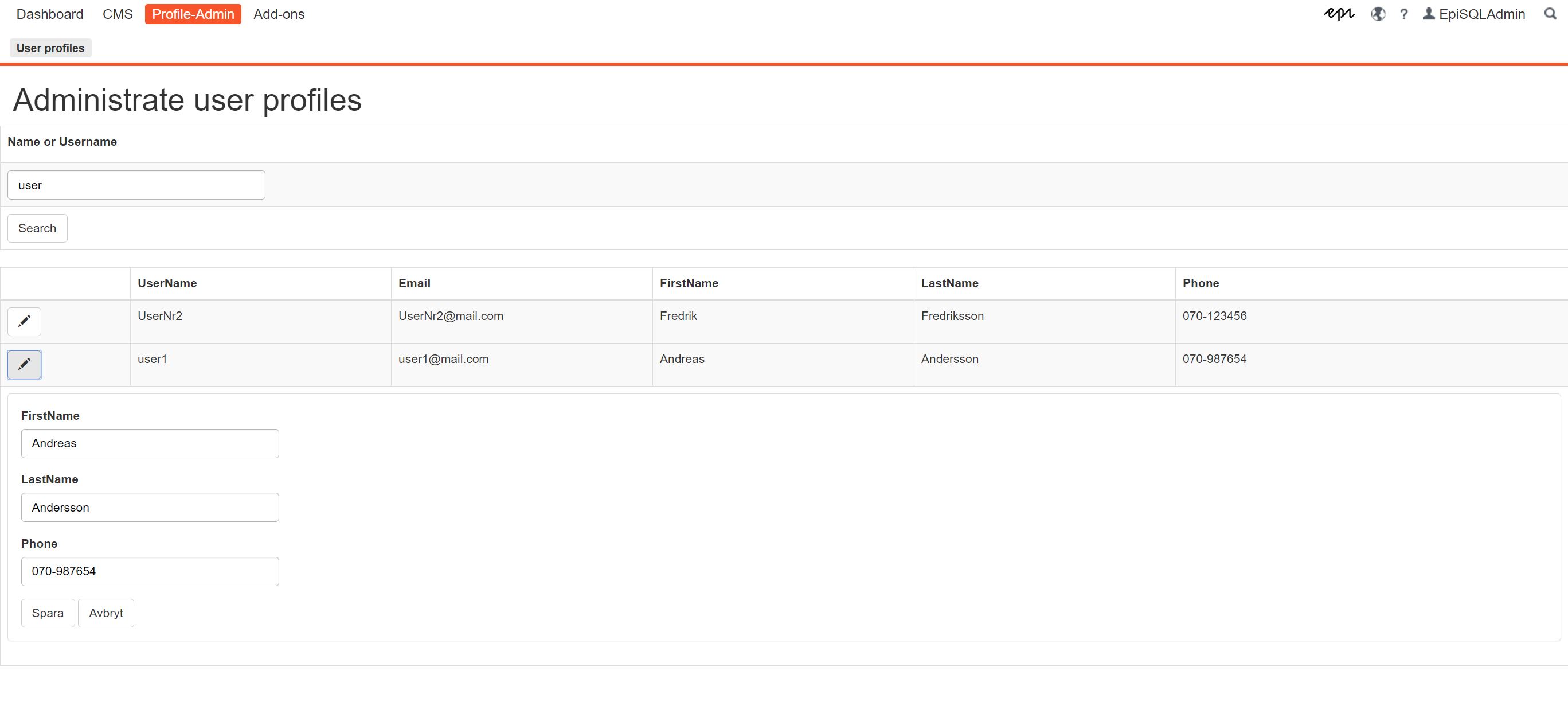Open the Episerver logo menu

[x=1339, y=14]
